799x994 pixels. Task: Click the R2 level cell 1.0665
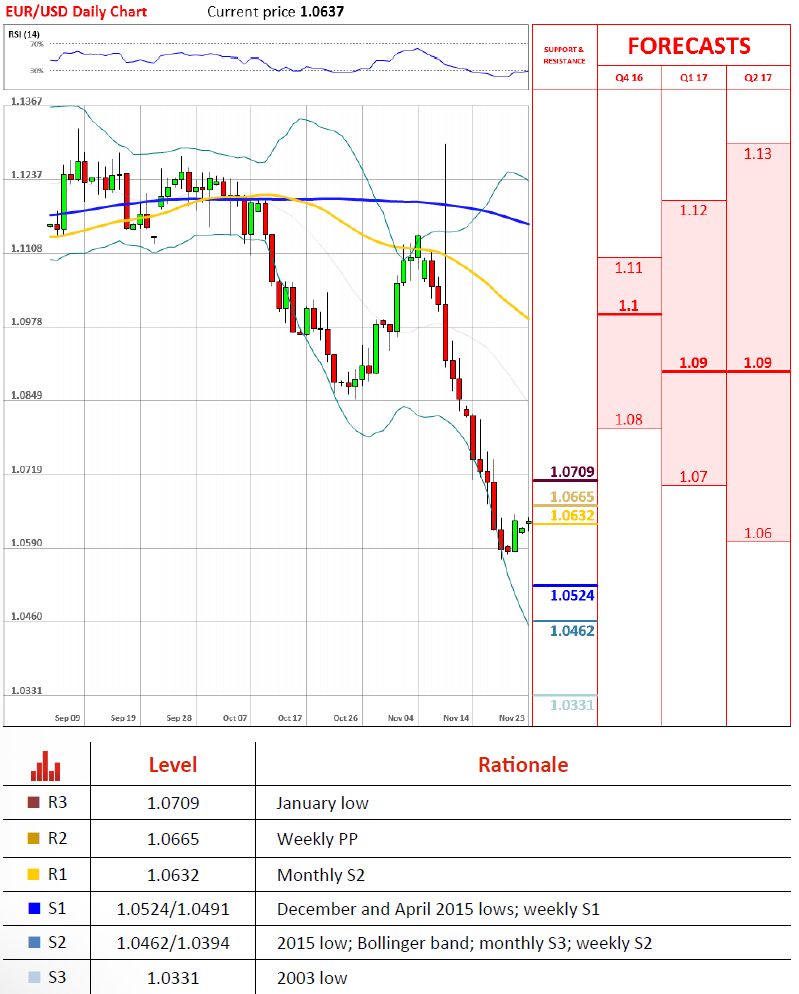click(x=173, y=839)
